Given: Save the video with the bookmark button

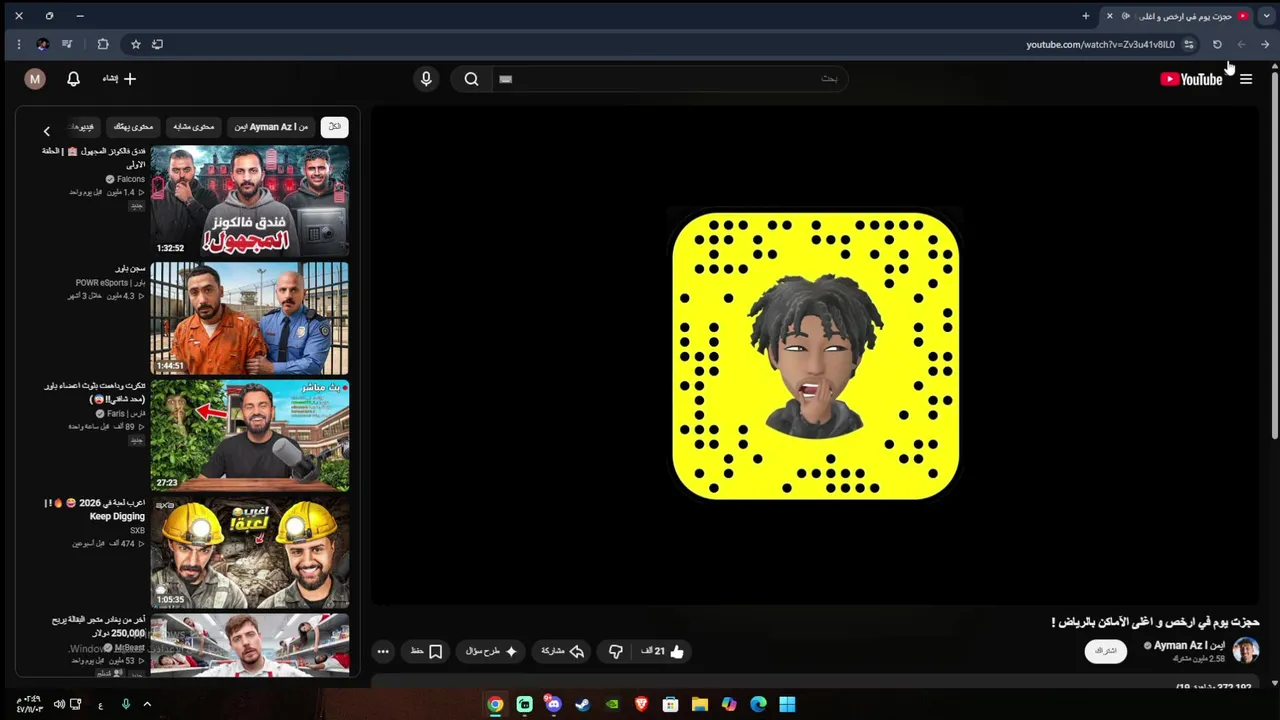Looking at the screenshot, I should click(426, 651).
